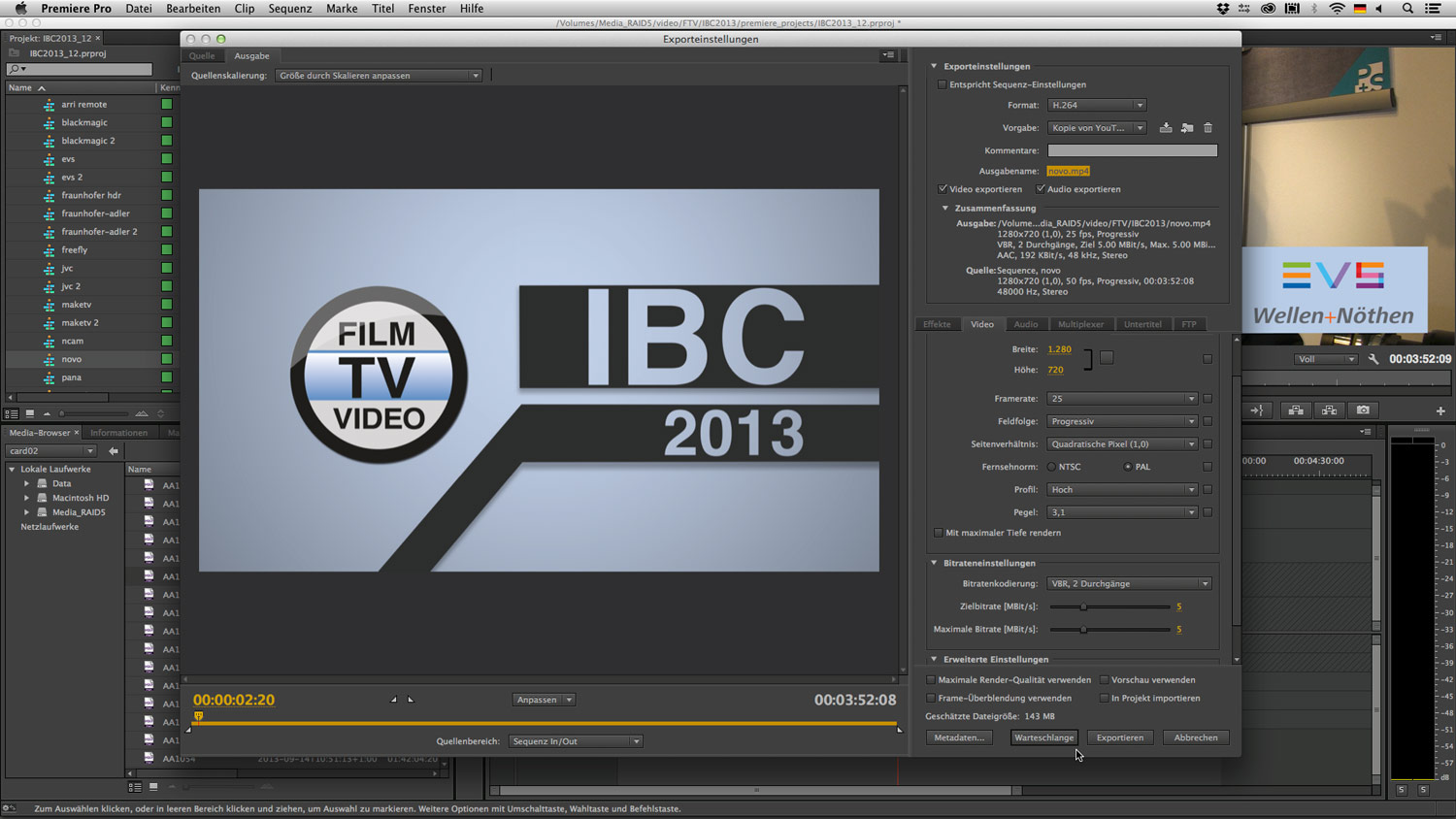Image resolution: width=1456 pixels, height=819 pixels.
Task: Delete the preset with the trash icon
Action: [x=1208, y=128]
